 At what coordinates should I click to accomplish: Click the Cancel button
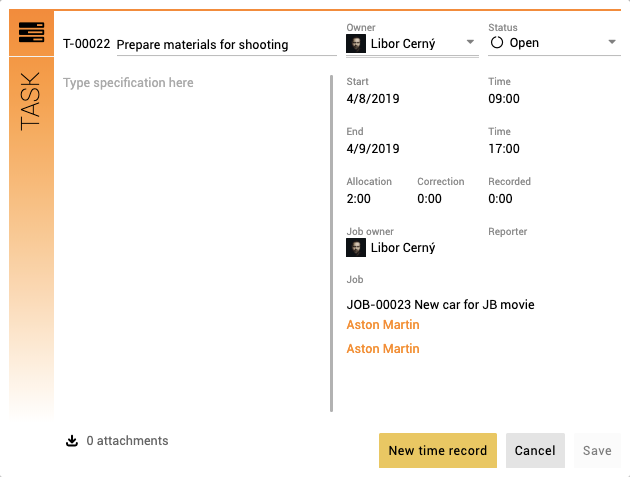pyautogui.click(x=535, y=450)
